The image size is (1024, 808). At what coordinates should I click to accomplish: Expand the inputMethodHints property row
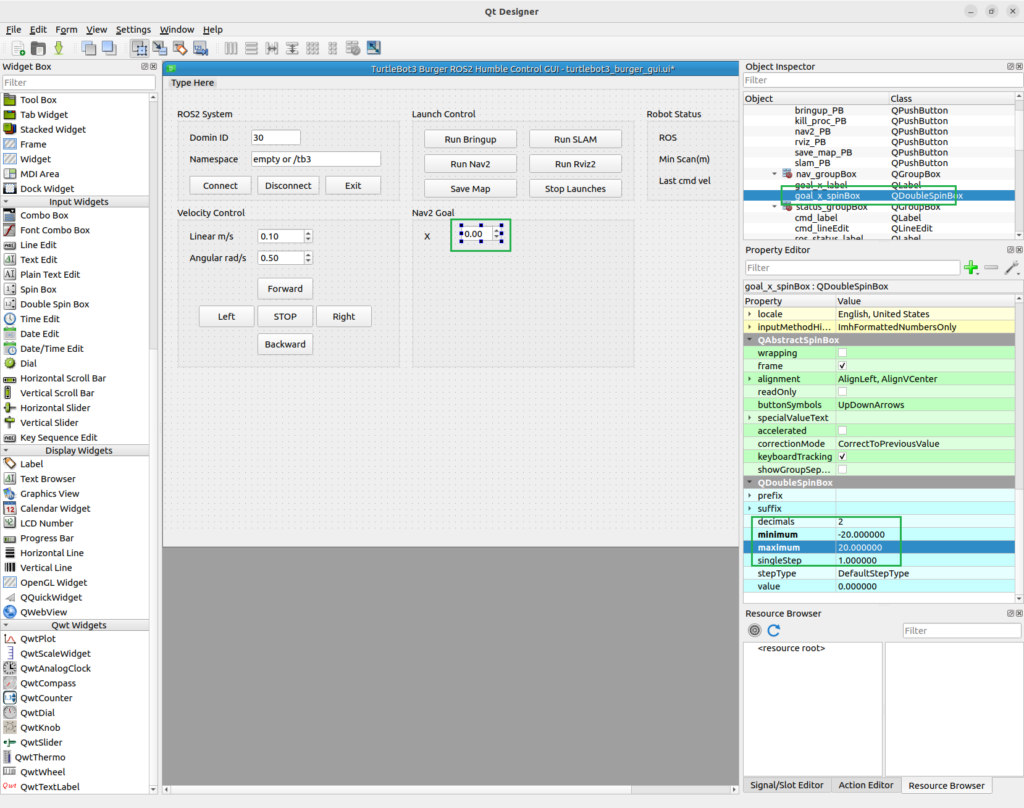750,327
